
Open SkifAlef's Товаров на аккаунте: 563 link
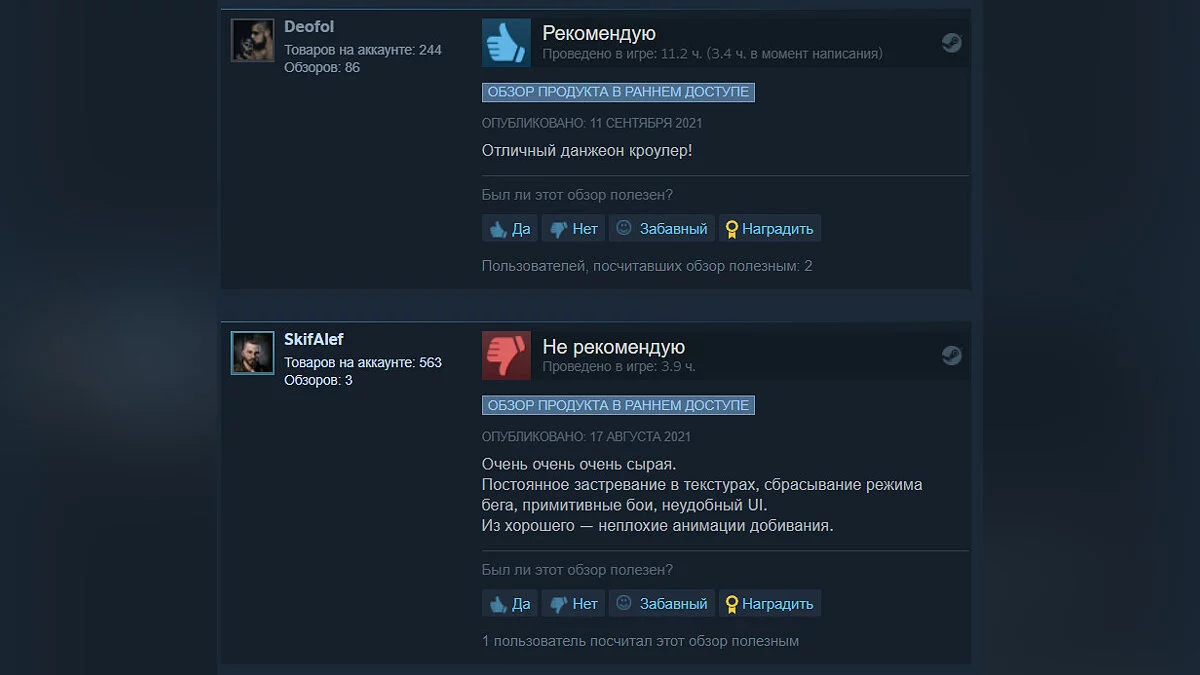[x=363, y=362]
